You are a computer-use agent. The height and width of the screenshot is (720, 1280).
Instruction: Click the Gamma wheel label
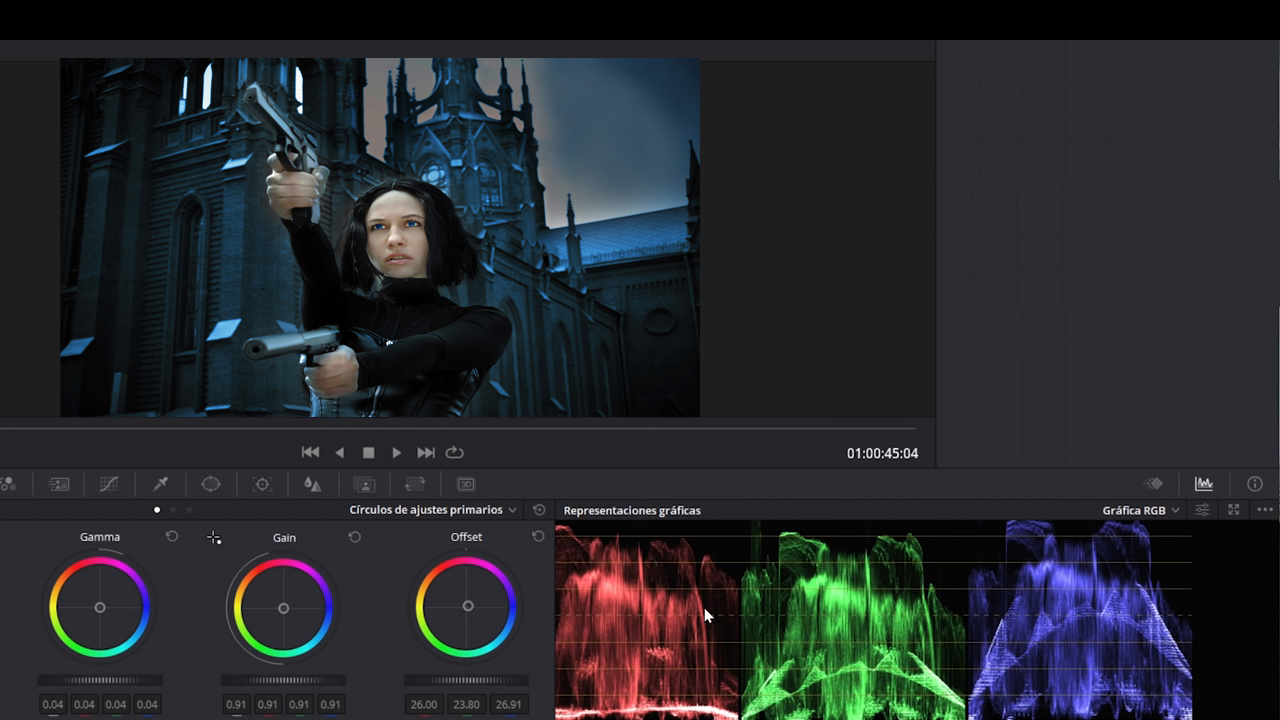(100, 537)
